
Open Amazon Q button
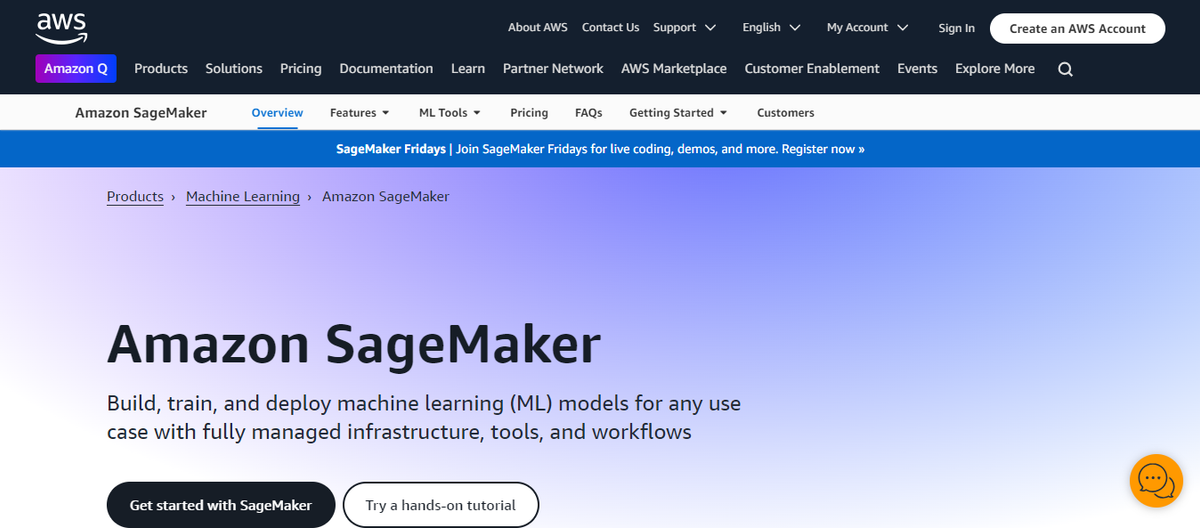pos(76,69)
